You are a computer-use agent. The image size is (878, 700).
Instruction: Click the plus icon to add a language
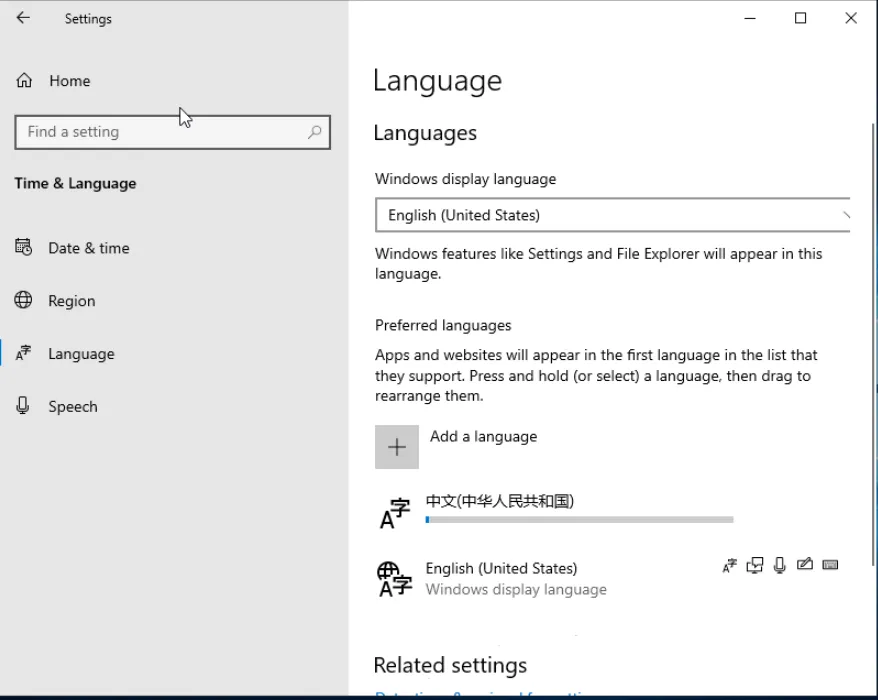[x=397, y=447]
